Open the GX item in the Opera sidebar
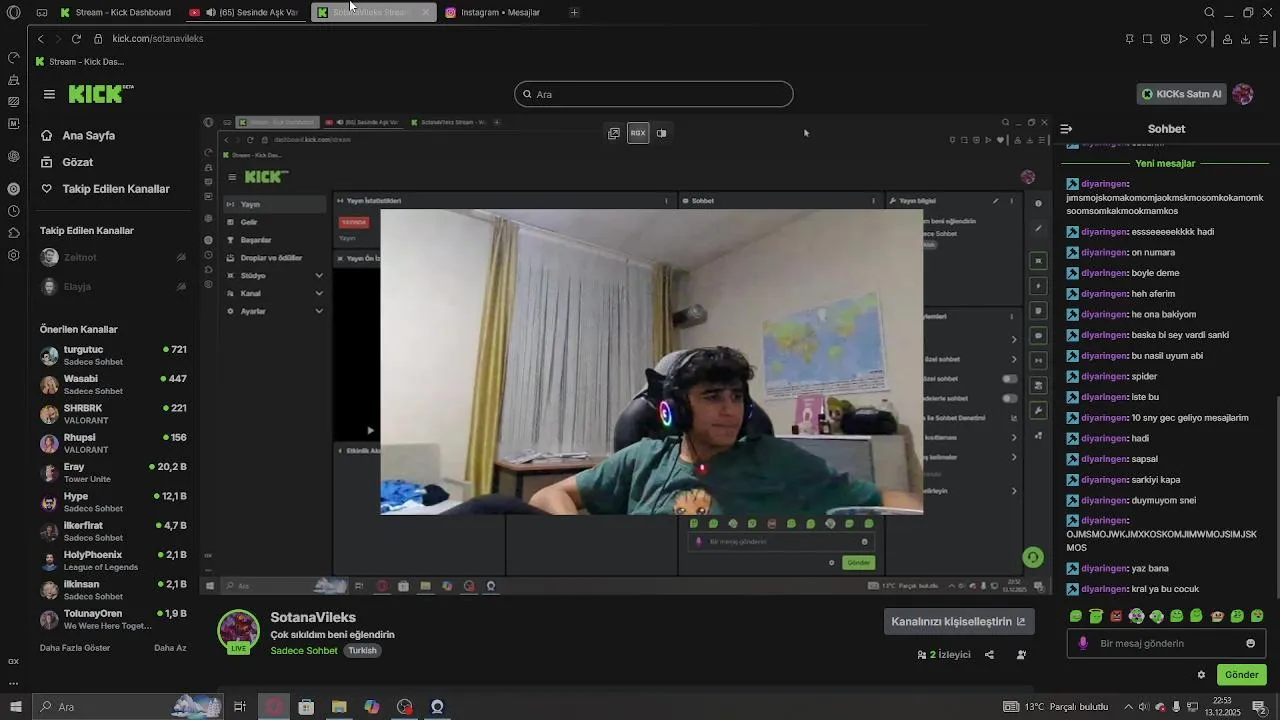The image size is (1280, 720). pyautogui.click(x=13, y=661)
